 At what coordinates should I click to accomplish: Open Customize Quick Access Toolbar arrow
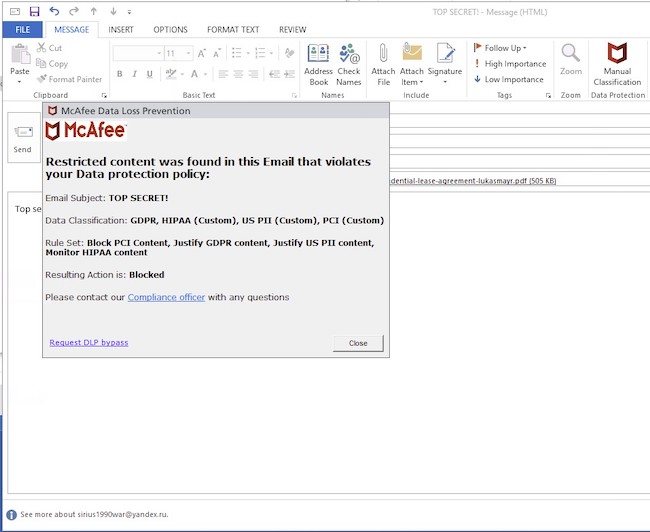tap(129, 12)
